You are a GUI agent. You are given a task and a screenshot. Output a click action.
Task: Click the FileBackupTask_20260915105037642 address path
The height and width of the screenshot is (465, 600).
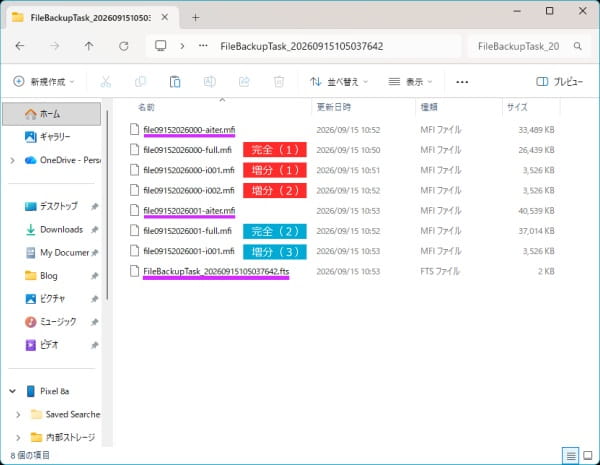(302, 46)
